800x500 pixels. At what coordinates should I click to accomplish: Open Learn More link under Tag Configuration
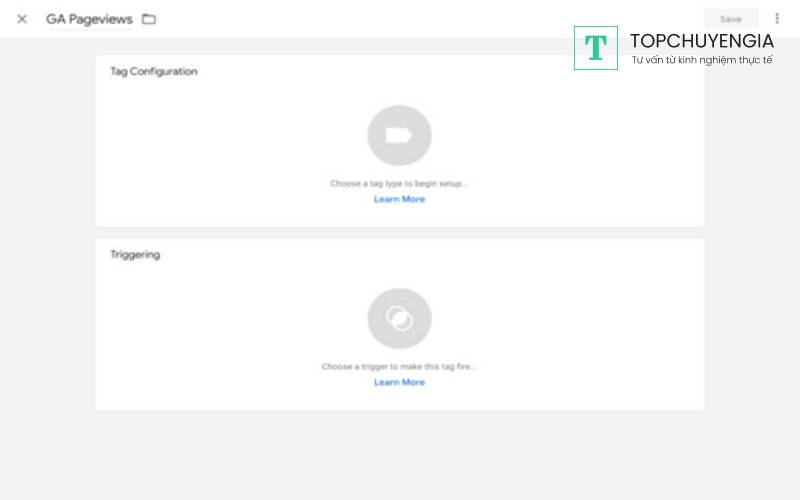[399, 199]
